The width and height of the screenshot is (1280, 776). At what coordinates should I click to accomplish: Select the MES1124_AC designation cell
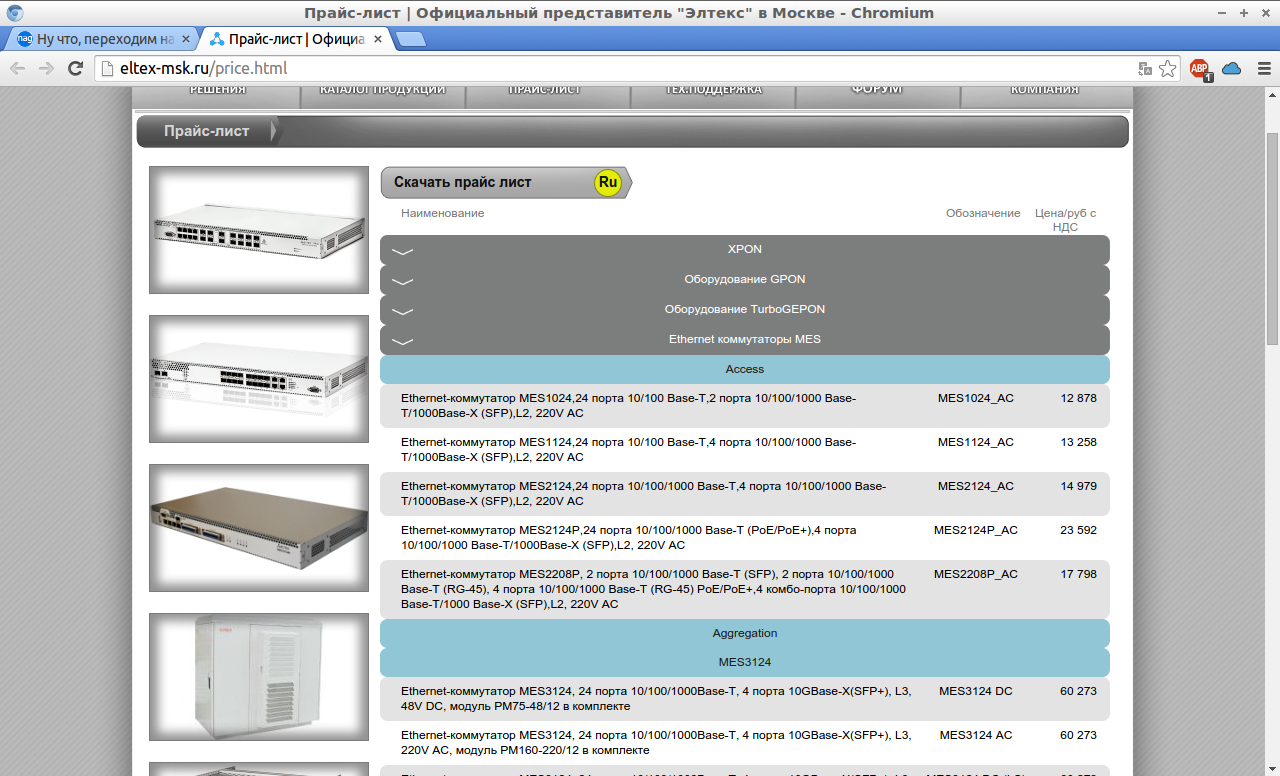(976, 442)
